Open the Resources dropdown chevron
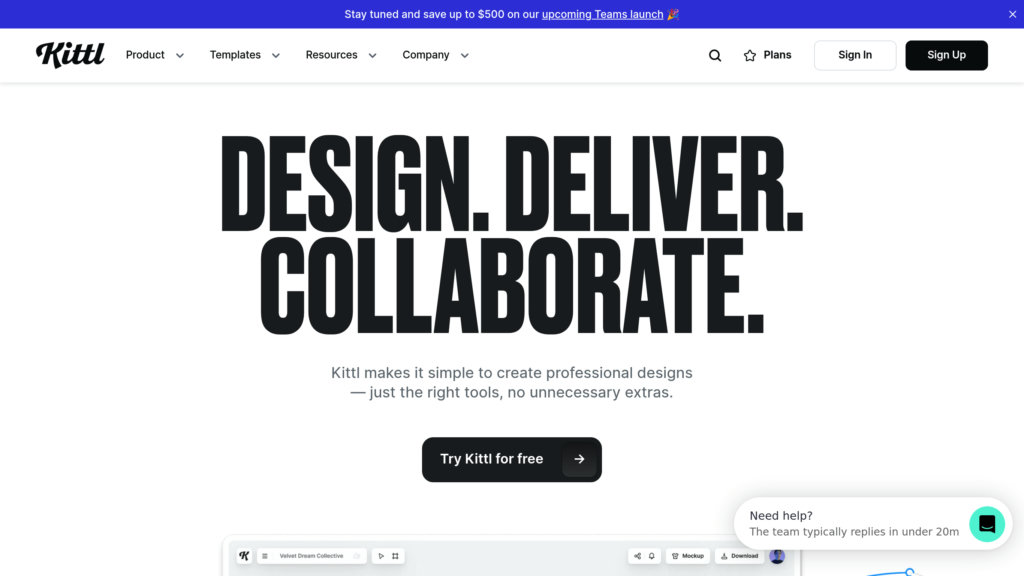Image resolution: width=1024 pixels, height=576 pixels. (372, 56)
